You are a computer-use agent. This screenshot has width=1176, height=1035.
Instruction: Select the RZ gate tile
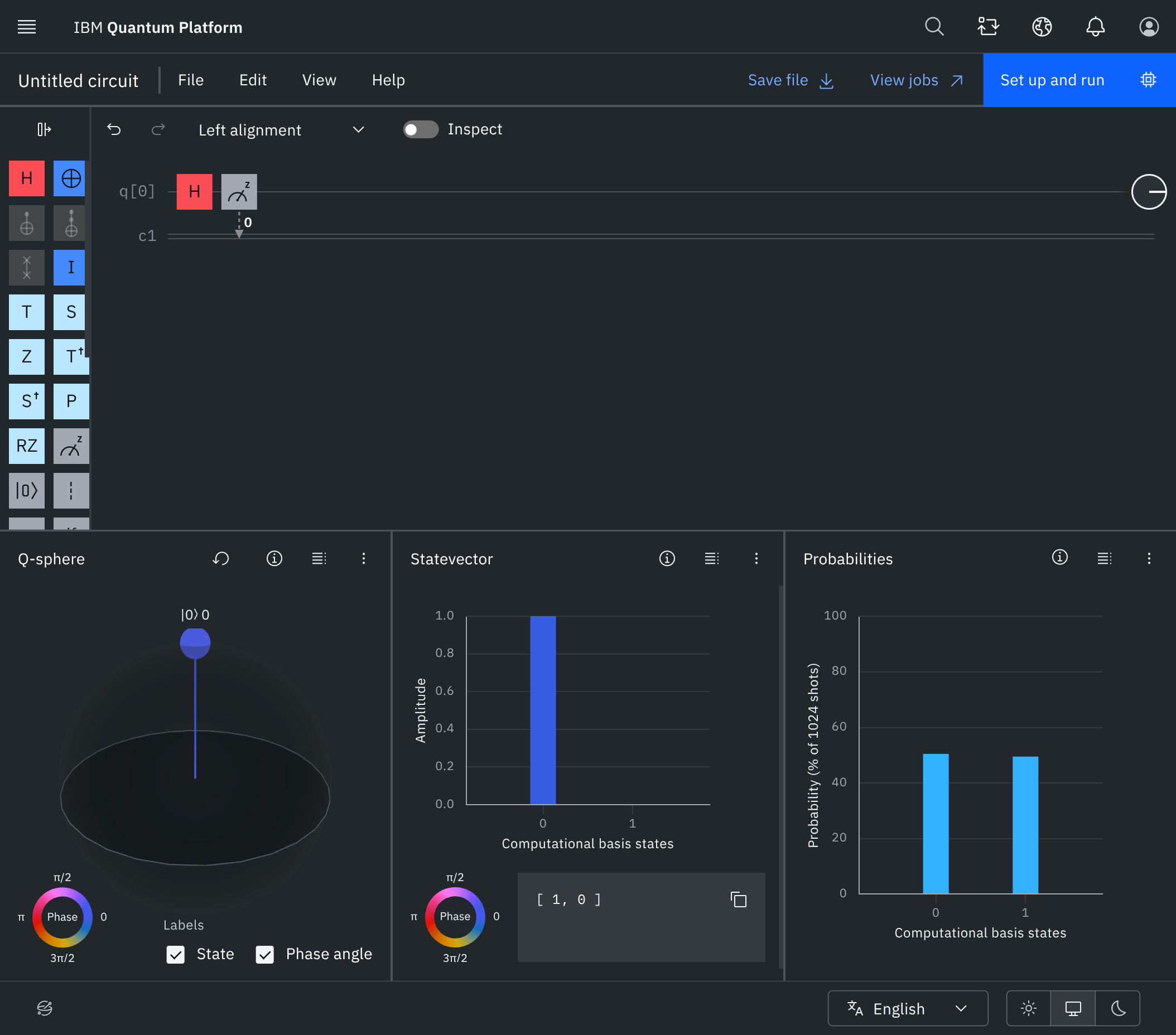click(26, 446)
